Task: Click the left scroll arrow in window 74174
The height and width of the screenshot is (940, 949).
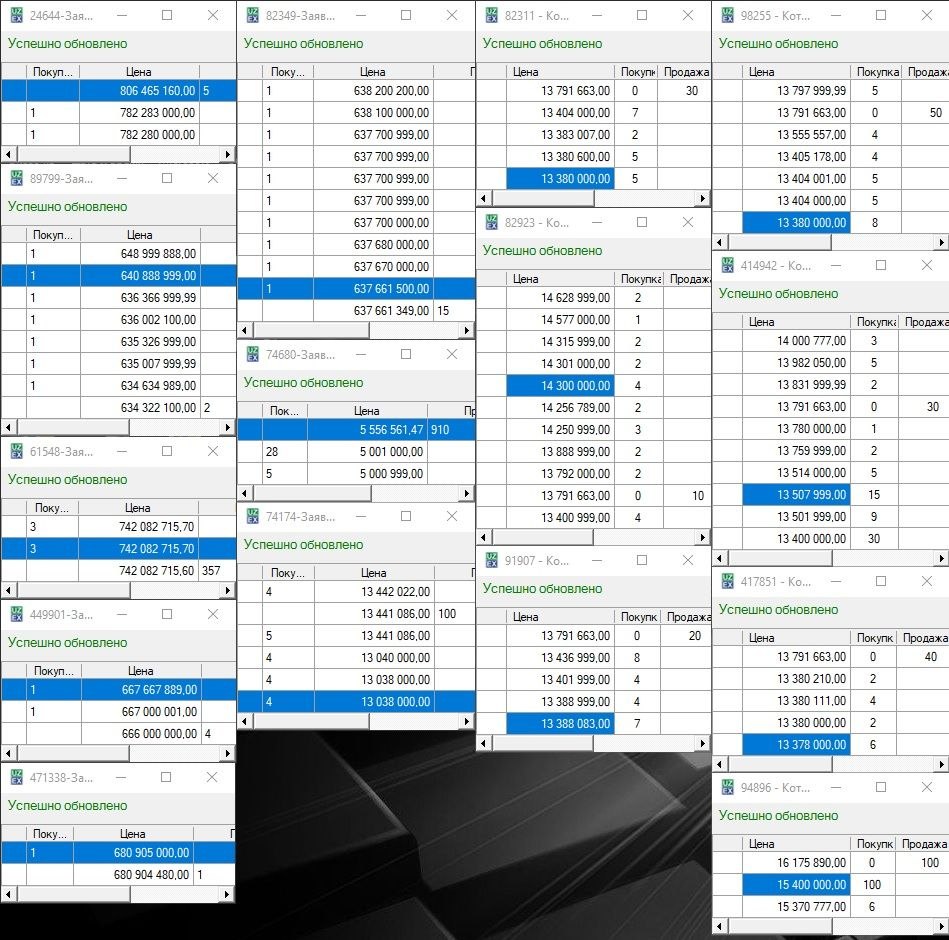Action: click(245, 722)
